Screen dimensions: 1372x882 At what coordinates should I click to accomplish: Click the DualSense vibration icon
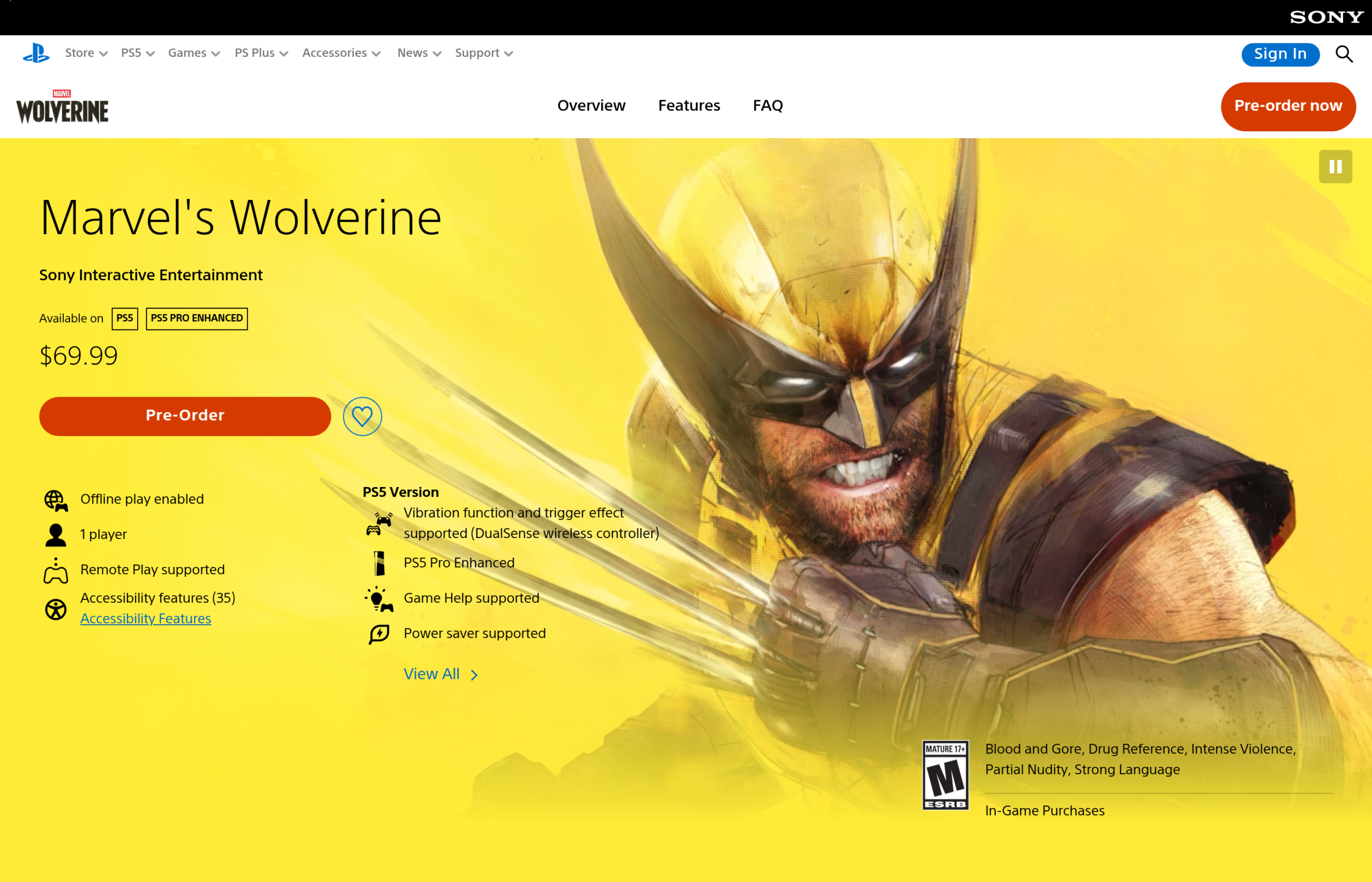(x=379, y=524)
